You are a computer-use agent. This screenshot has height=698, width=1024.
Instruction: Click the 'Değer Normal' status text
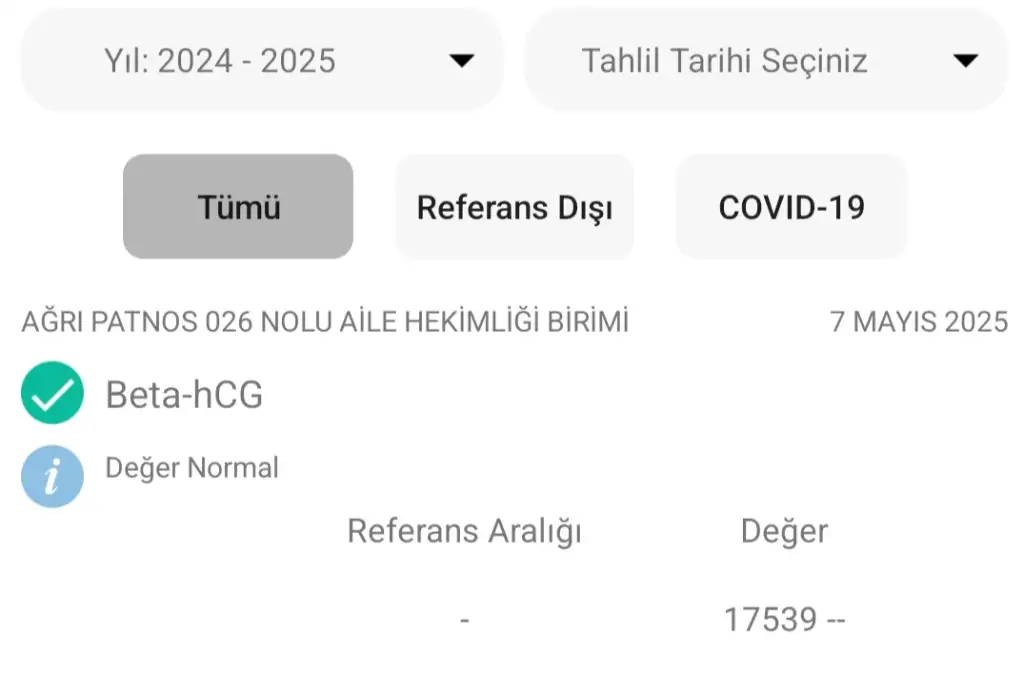pyautogui.click(x=192, y=467)
